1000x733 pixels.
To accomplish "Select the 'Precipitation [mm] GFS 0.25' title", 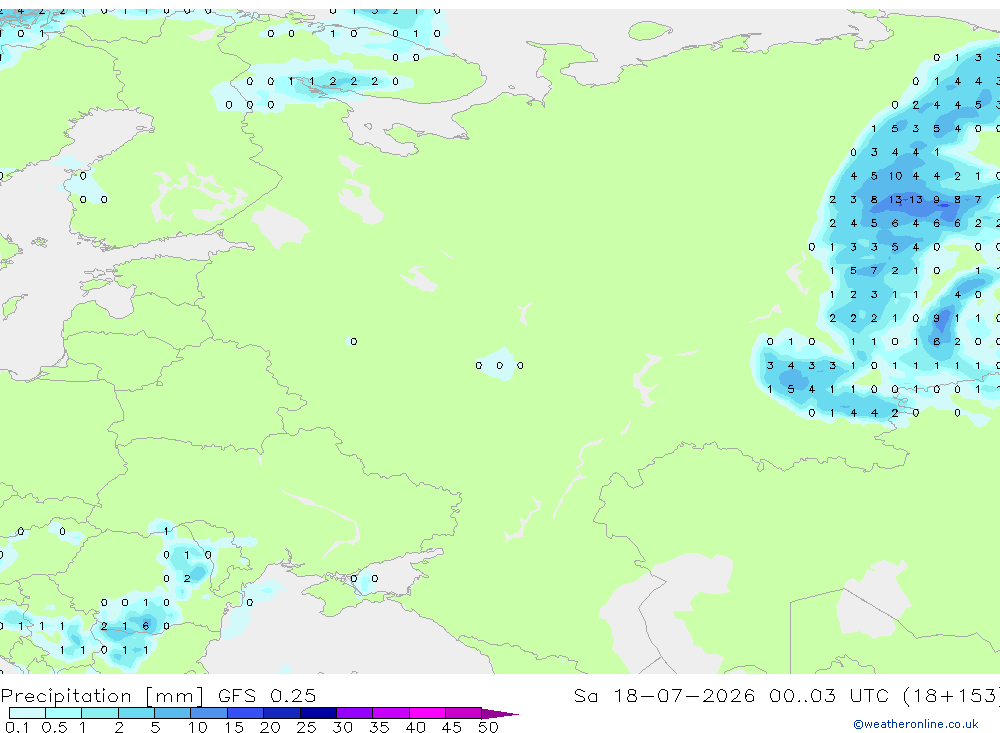I will coord(158,695).
